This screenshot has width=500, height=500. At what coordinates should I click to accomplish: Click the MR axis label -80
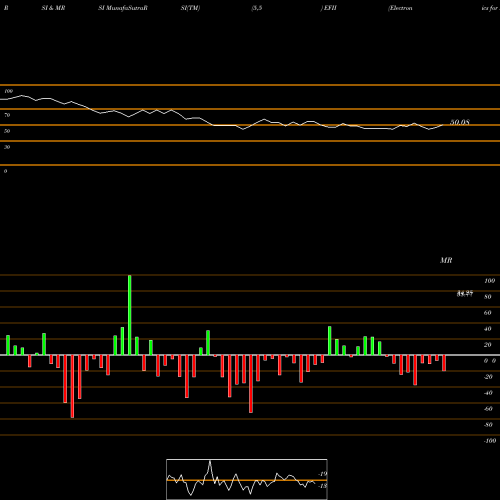pyautogui.click(x=488, y=425)
